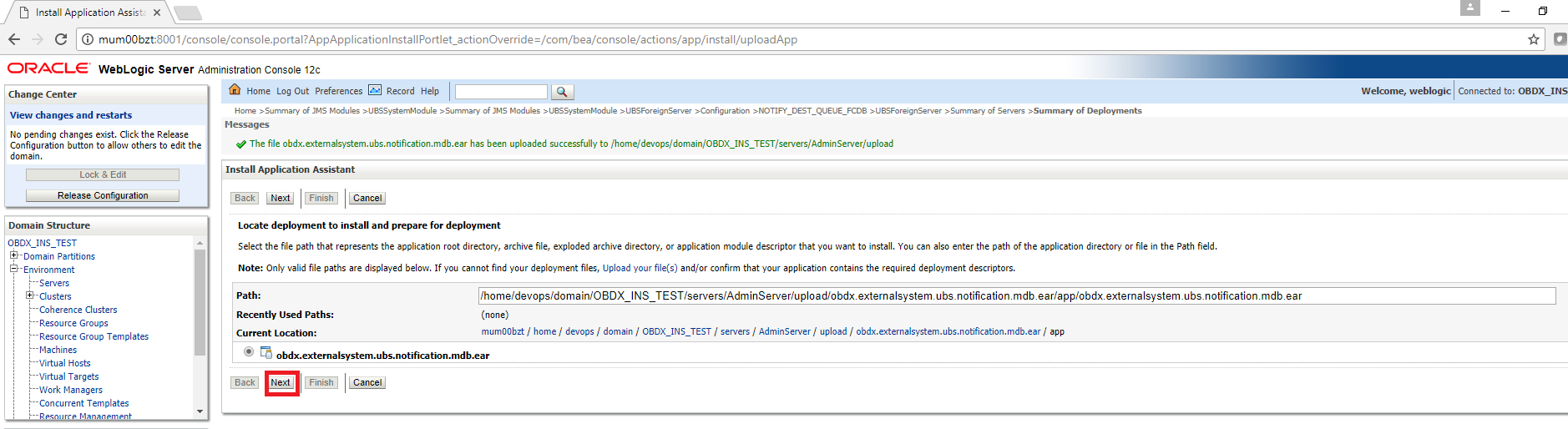
Task: Click the top Back button
Action: click(x=245, y=198)
